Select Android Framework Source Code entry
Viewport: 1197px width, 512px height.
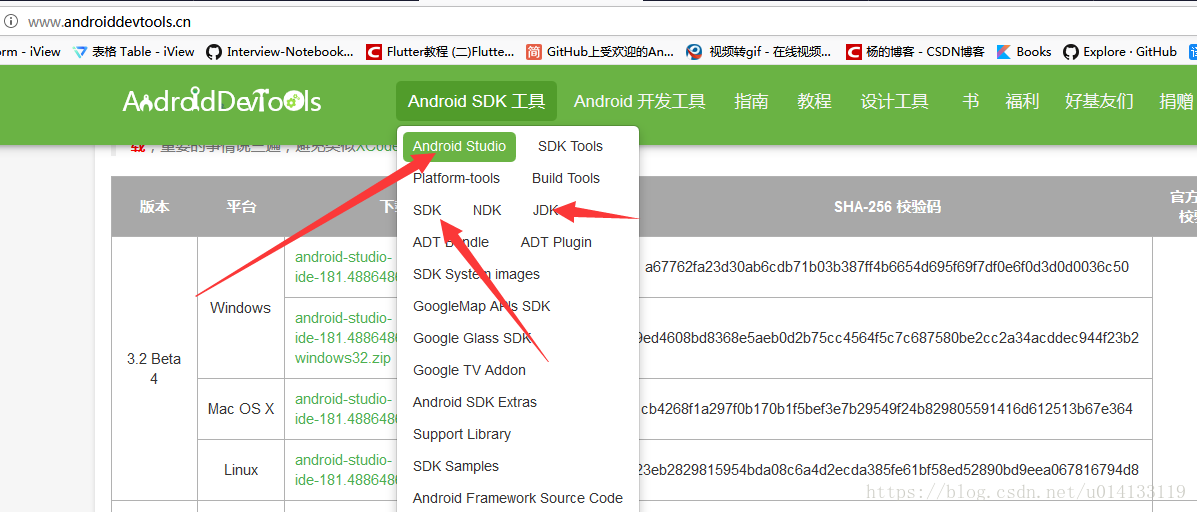518,499
